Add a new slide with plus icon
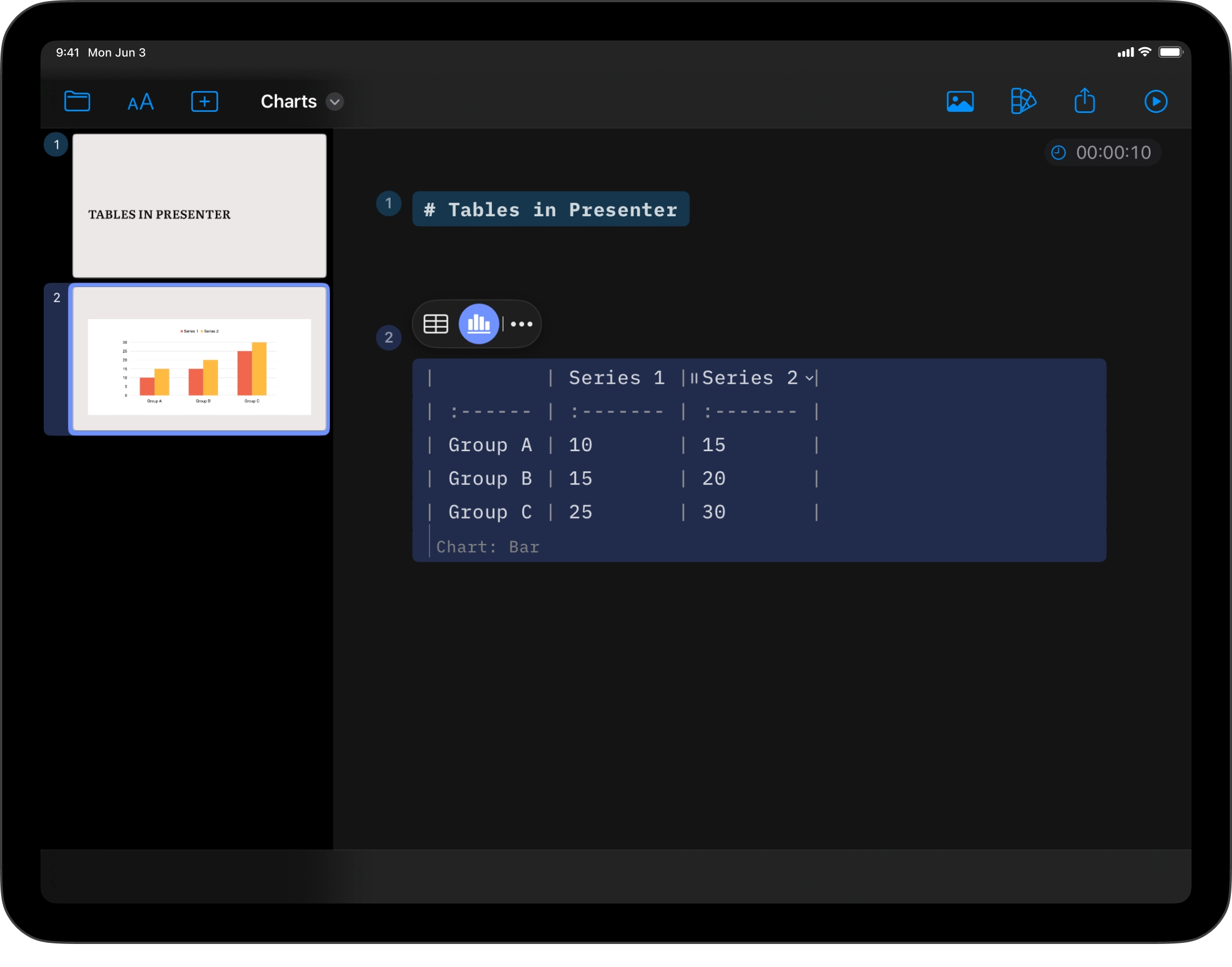The image size is (1232, 967). tap(205, 101)
